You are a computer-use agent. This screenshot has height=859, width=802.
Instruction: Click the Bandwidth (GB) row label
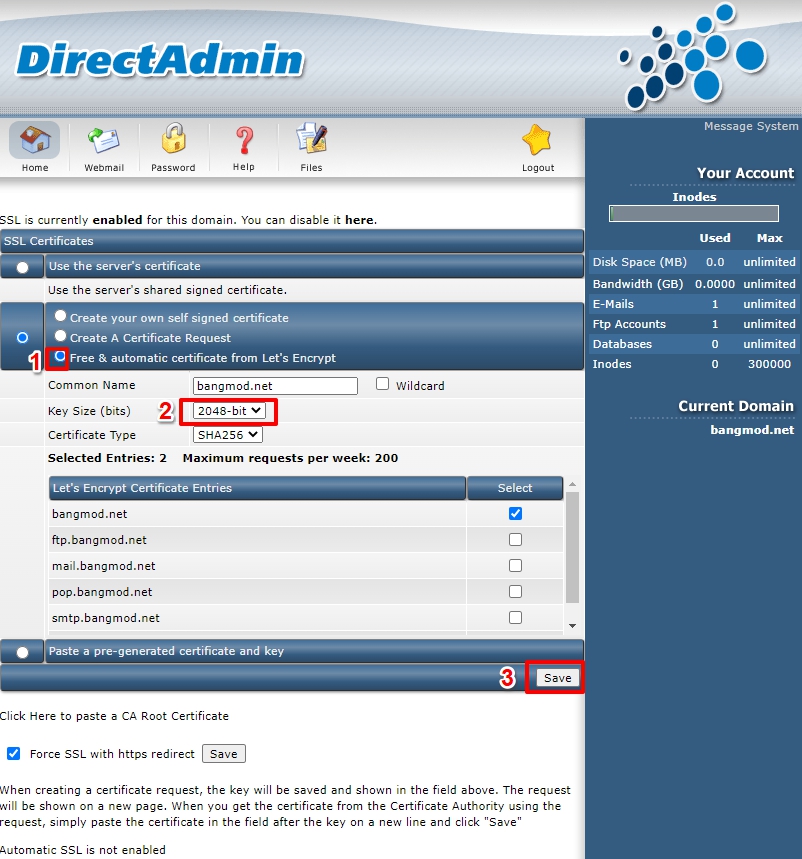638,284
